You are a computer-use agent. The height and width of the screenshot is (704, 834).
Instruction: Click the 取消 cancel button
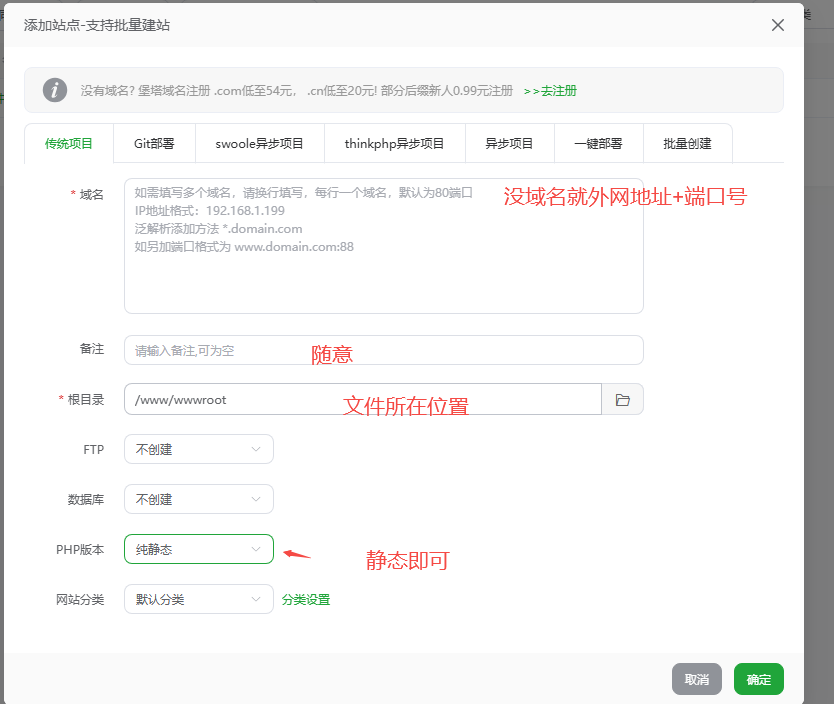697,679
